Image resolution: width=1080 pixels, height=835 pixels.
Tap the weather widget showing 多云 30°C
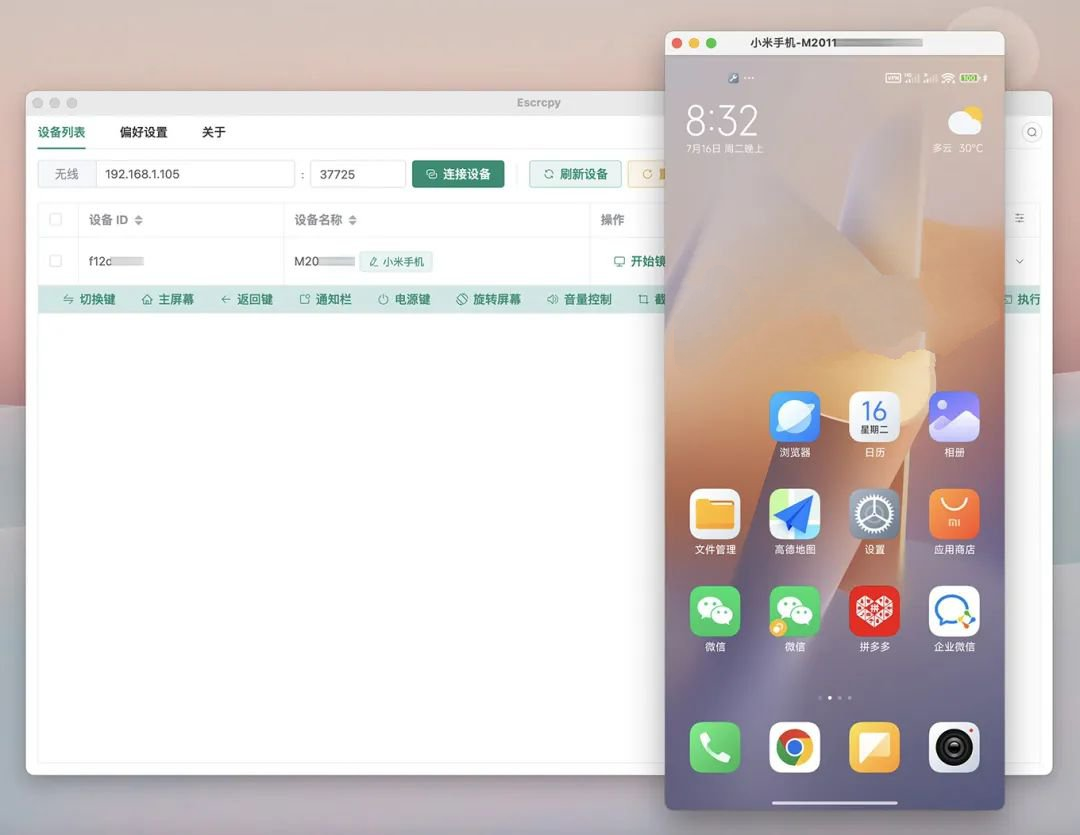coord(959,130)
